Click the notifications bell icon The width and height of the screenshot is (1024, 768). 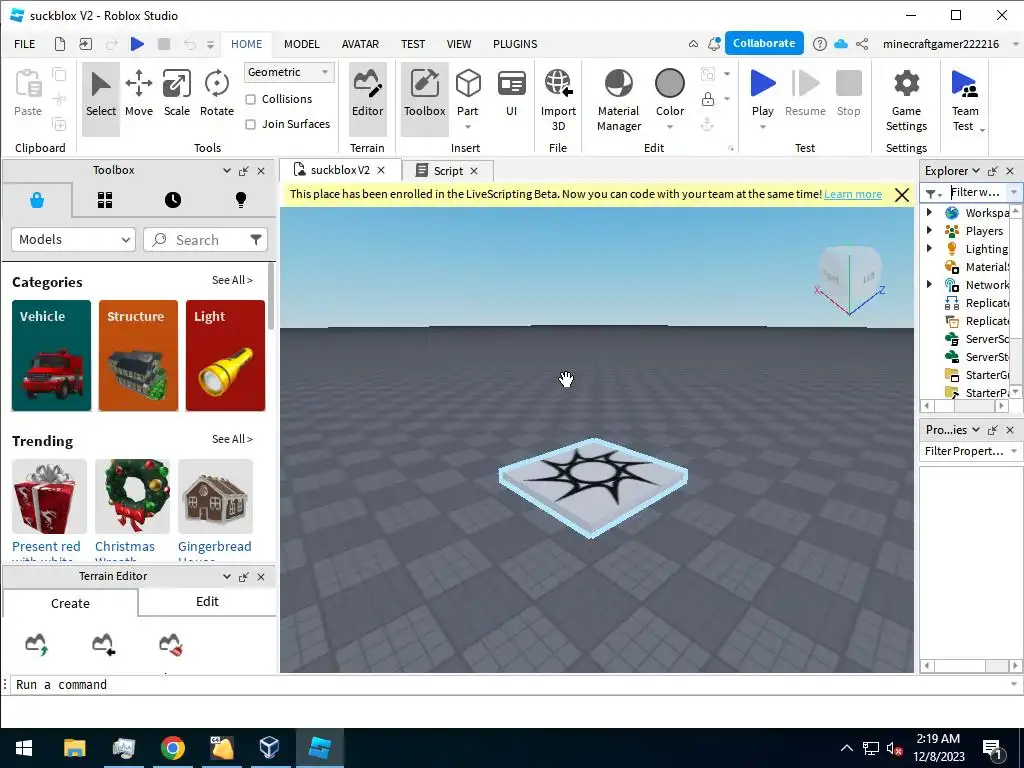(714, 44)
